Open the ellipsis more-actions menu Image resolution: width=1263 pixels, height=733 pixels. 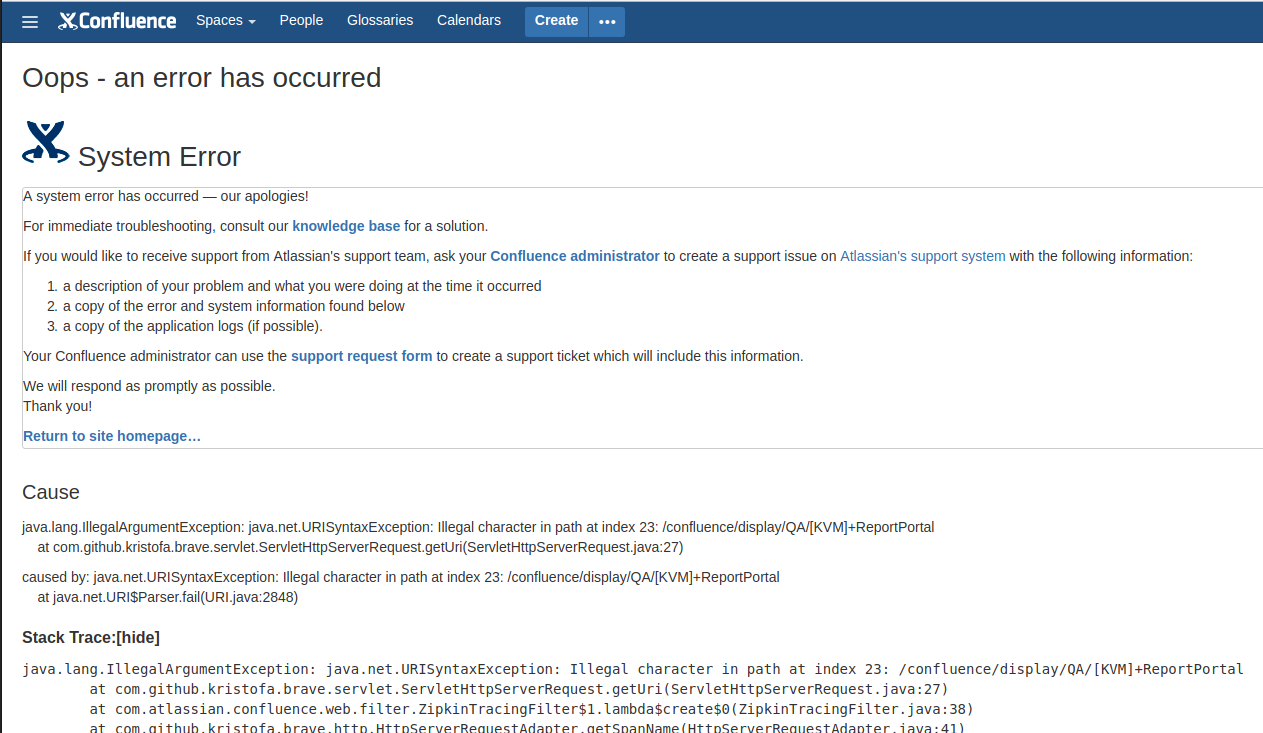(607, 21)
